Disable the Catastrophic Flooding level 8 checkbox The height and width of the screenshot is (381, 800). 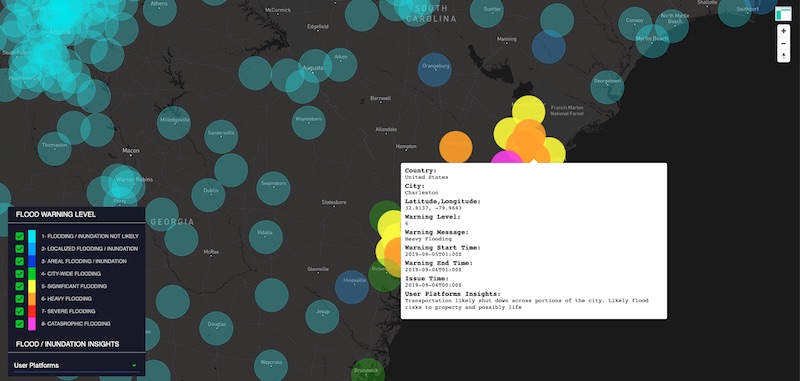[19, 324]
